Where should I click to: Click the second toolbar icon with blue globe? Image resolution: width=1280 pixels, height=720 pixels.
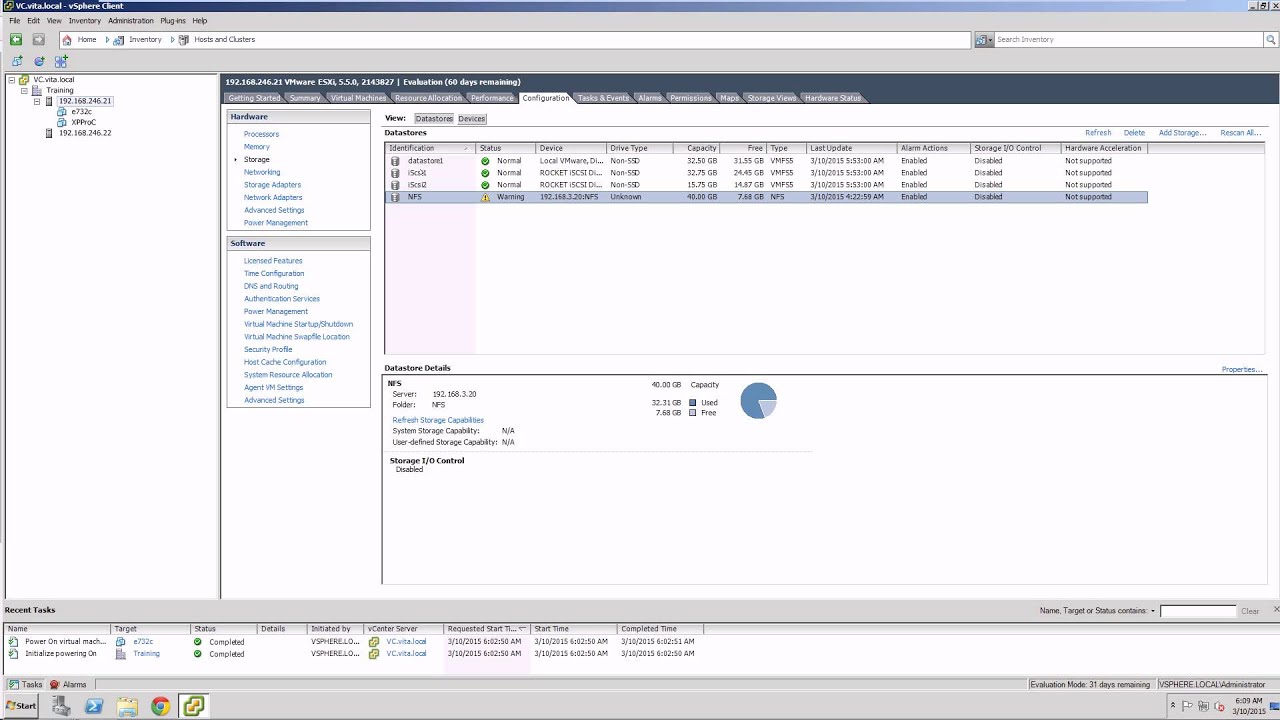(x=39, y=61)
